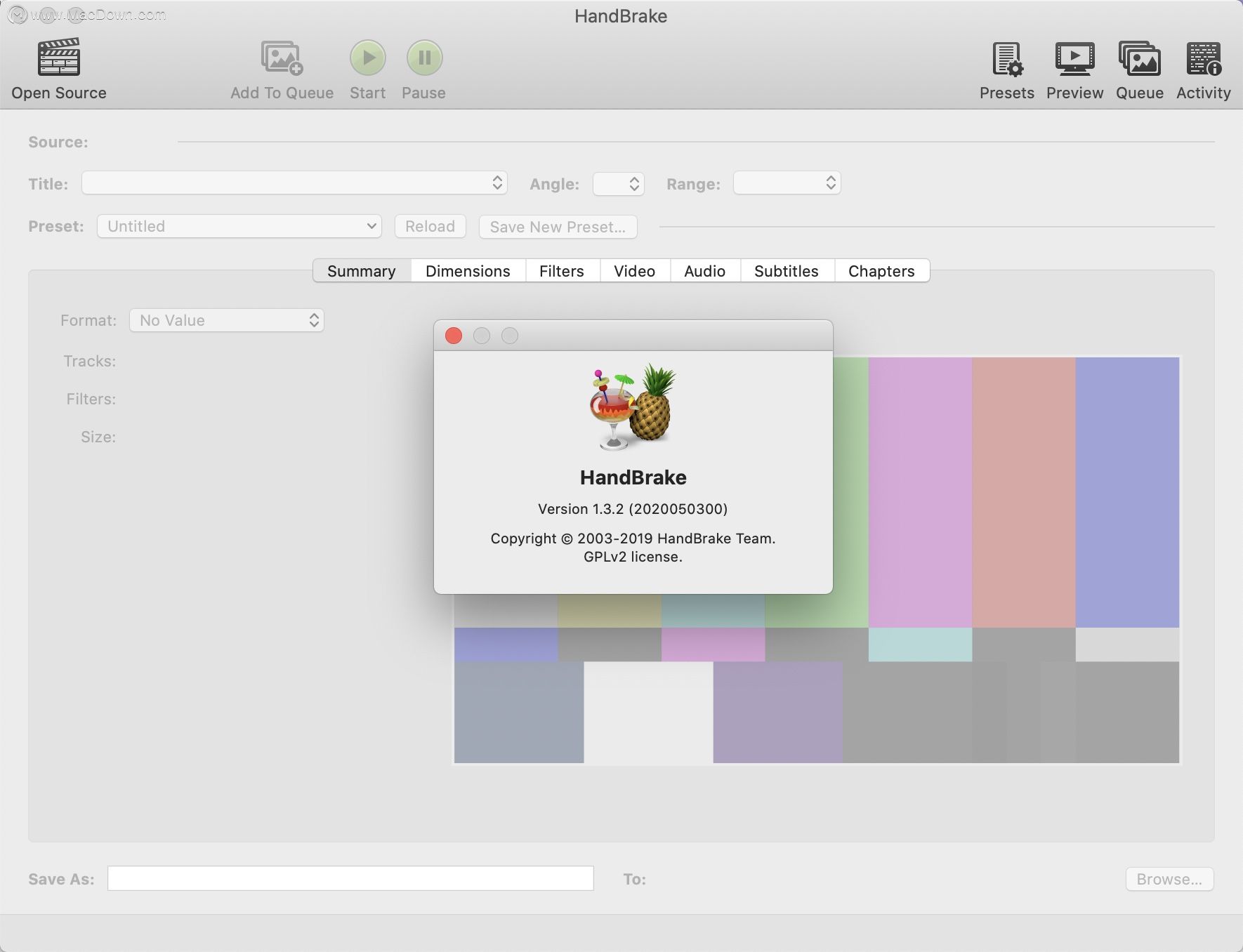Switch to the Chapters tab

(x=881, y=271)
